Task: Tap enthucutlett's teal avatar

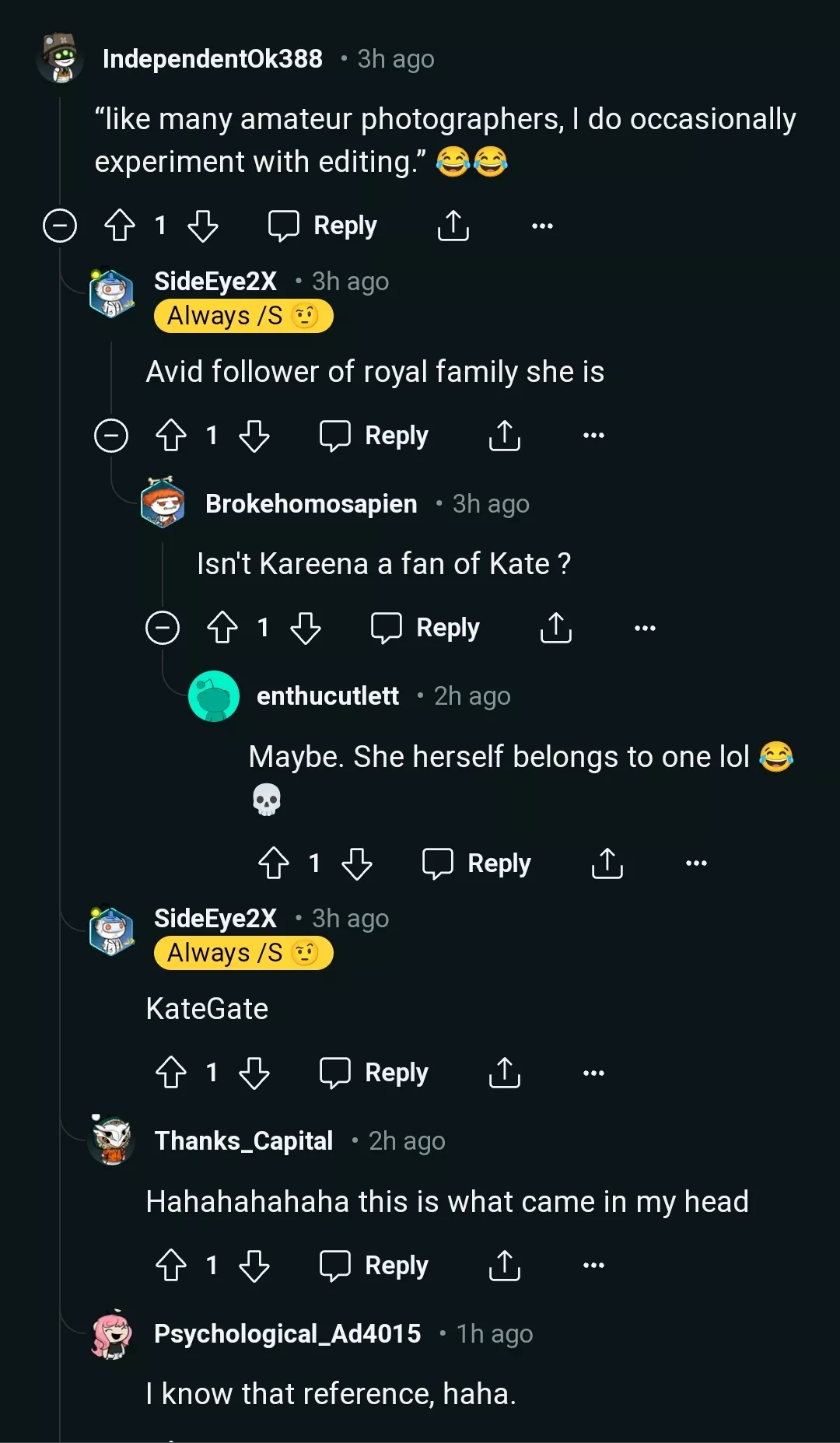Action: (x=214, y=696)
